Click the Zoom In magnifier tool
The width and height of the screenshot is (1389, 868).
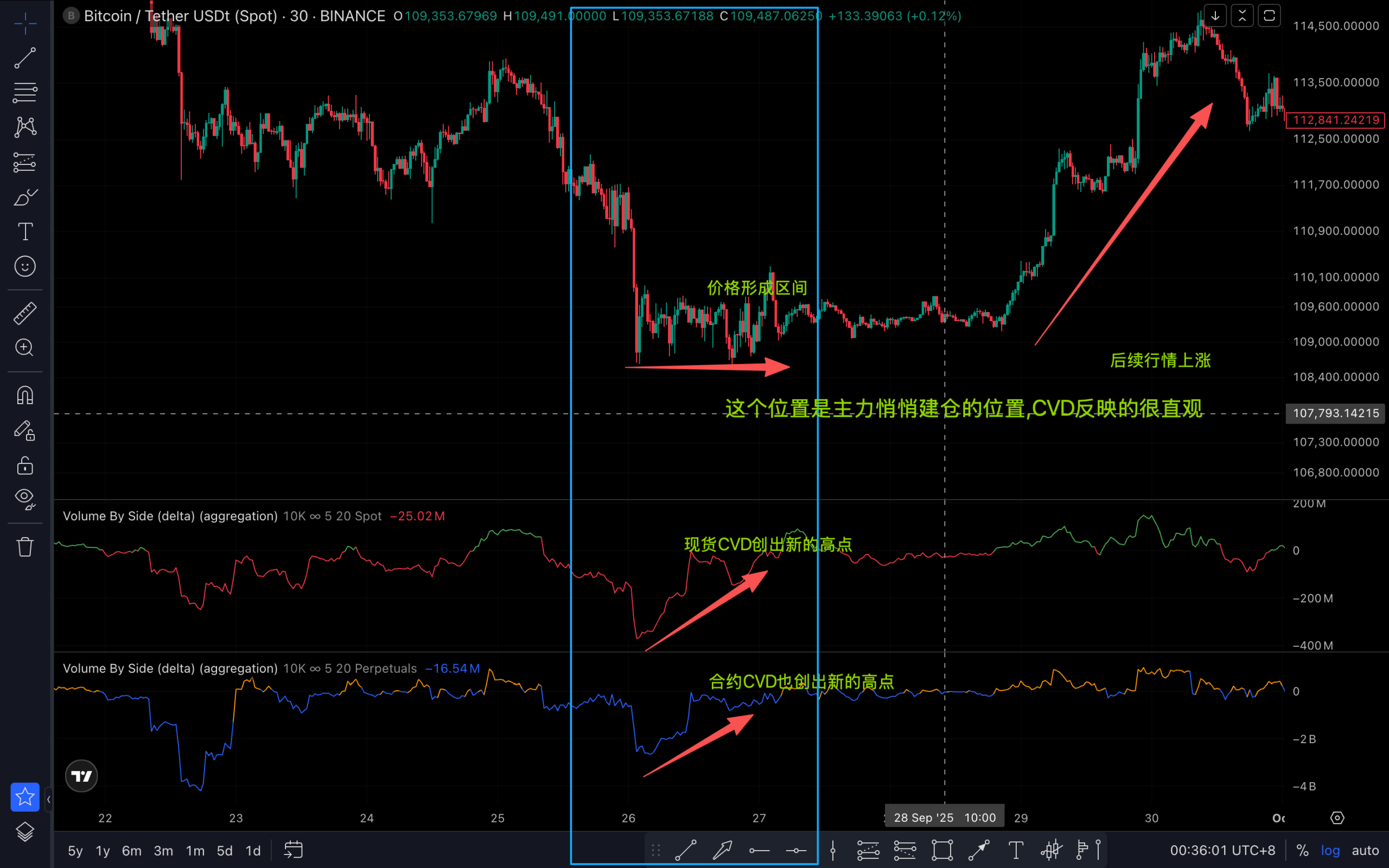tap(24, 348)
